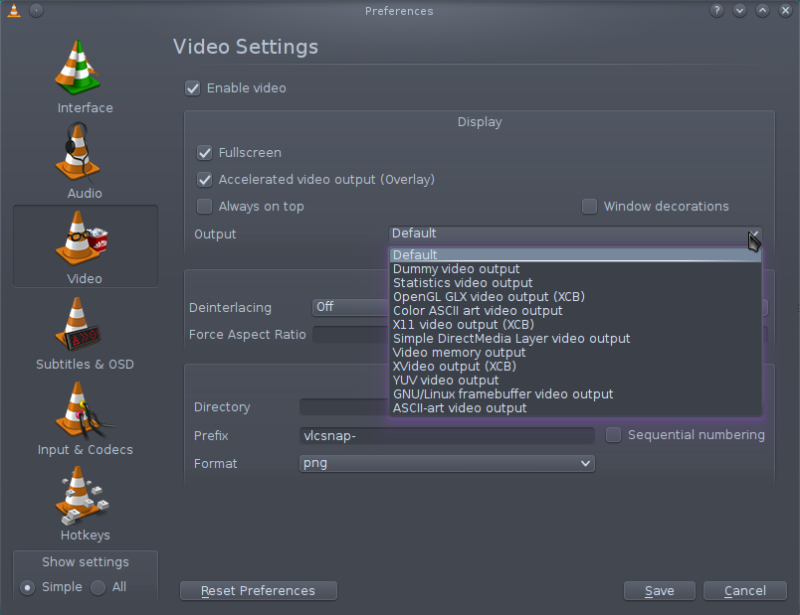Viewport: 800px width, 615px height.
Task: Select the Video settings cone icon
Action: 82,238
